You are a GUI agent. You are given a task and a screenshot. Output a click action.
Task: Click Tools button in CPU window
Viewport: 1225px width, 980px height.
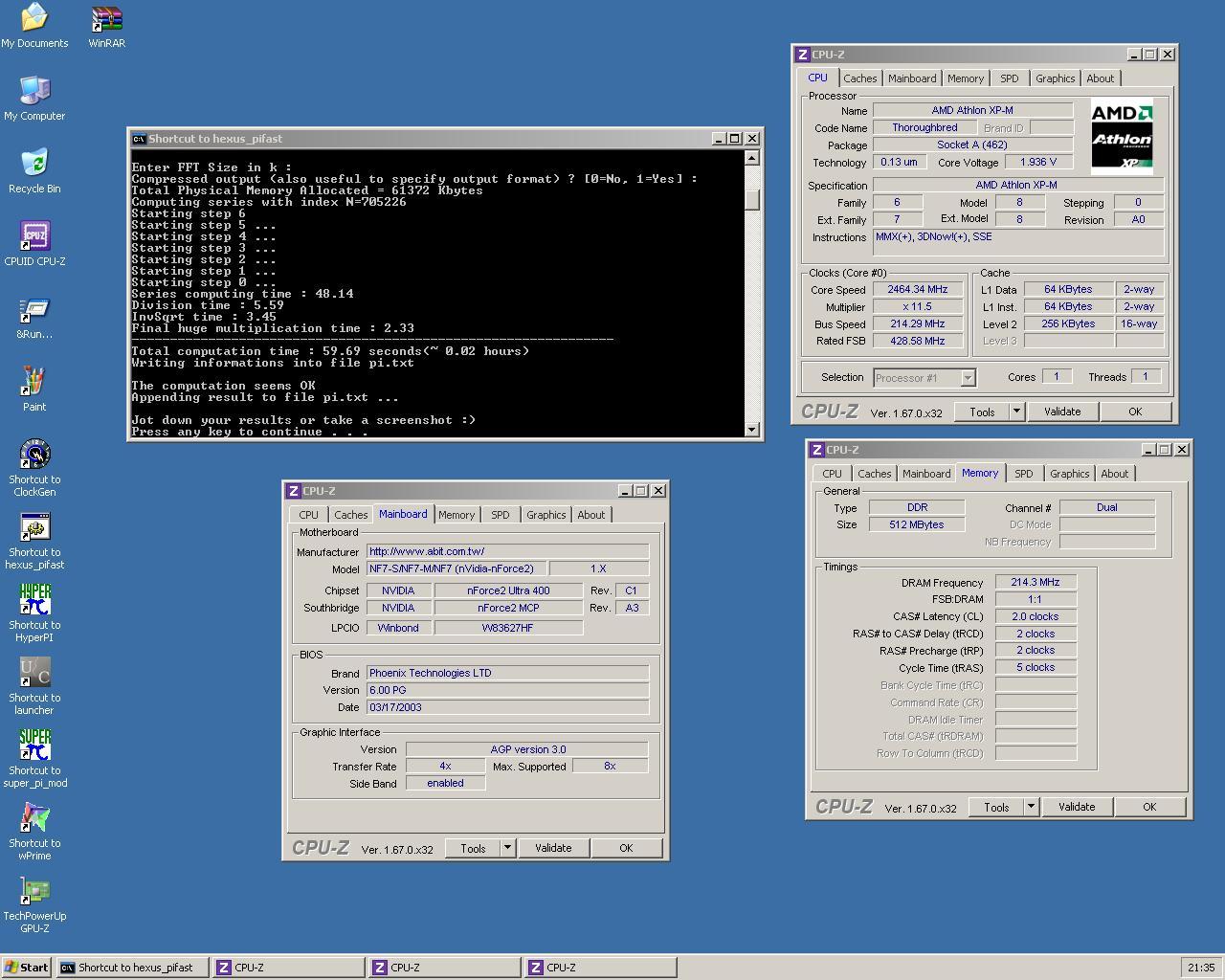tap(982, 412)
